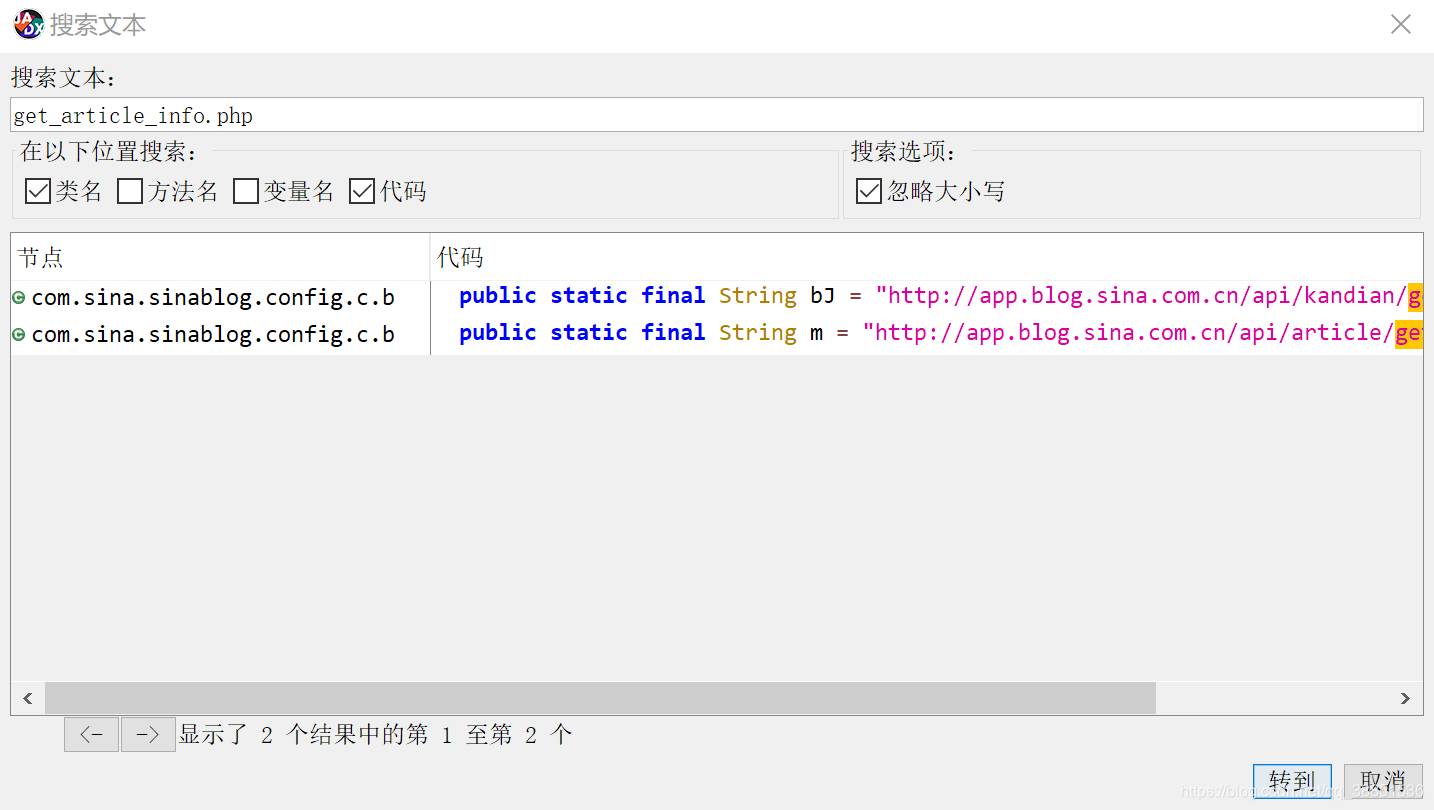Go to next results page arrow button
Image resolution: width=1434 pixels, height=810 pixels.
coord(148,735)
